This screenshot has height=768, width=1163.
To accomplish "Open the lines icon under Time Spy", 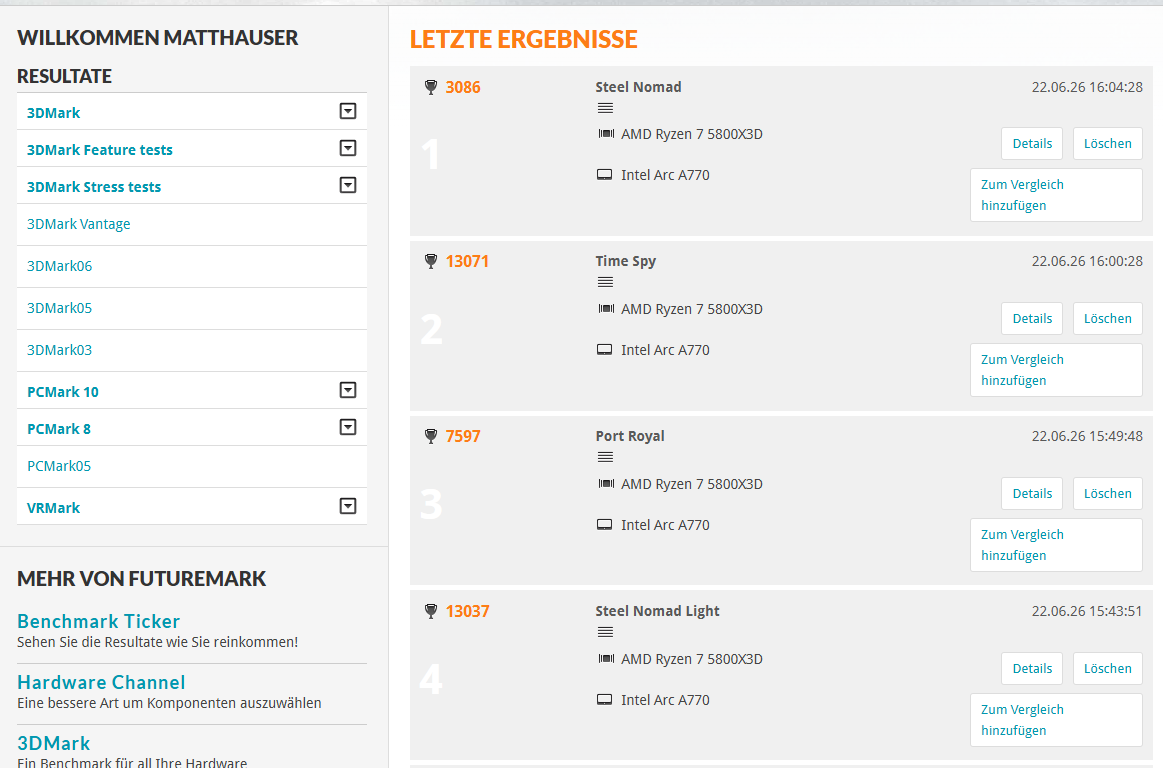I will pyautogui.click(x=605, y=282).
